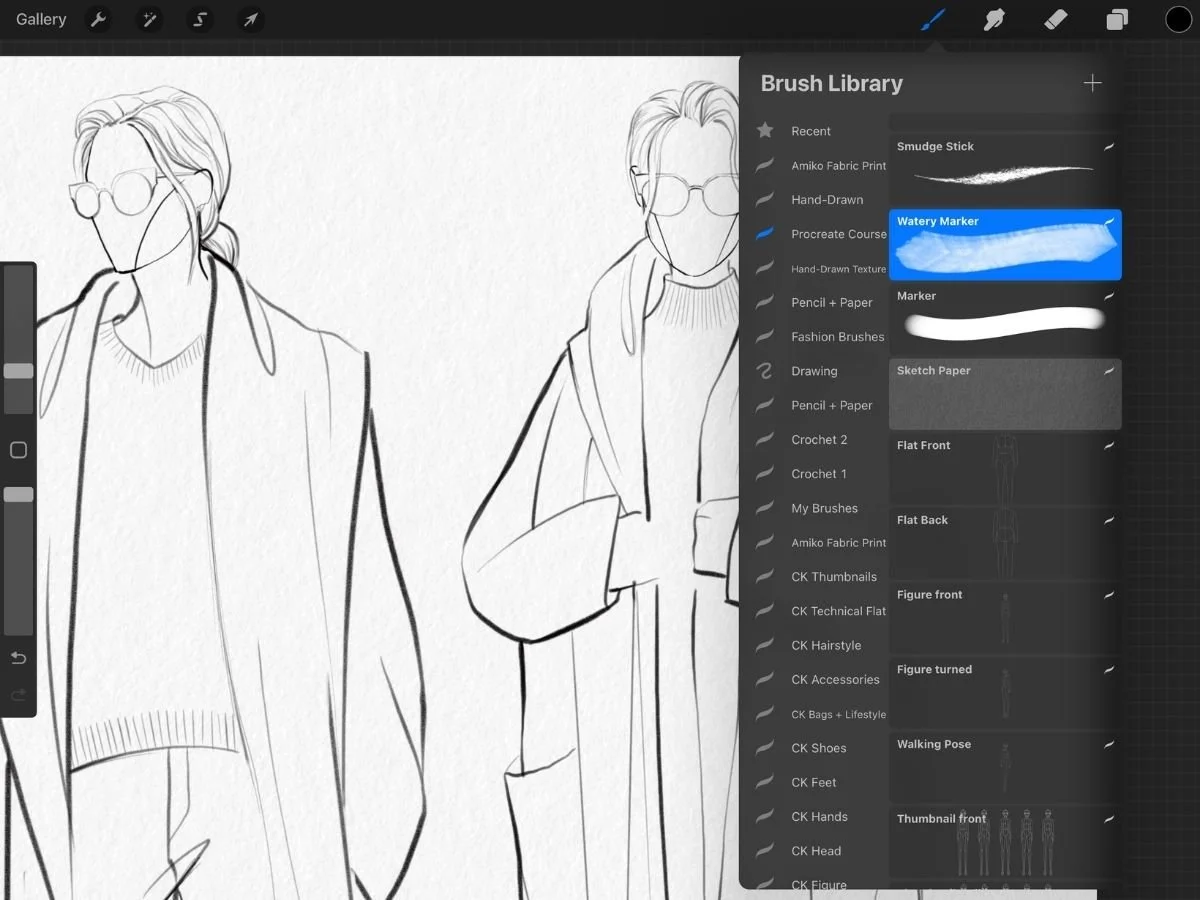Tap the Redo arrow
Image resolution: width=1200 pixels, height=900 pixels.
point(18,695)
